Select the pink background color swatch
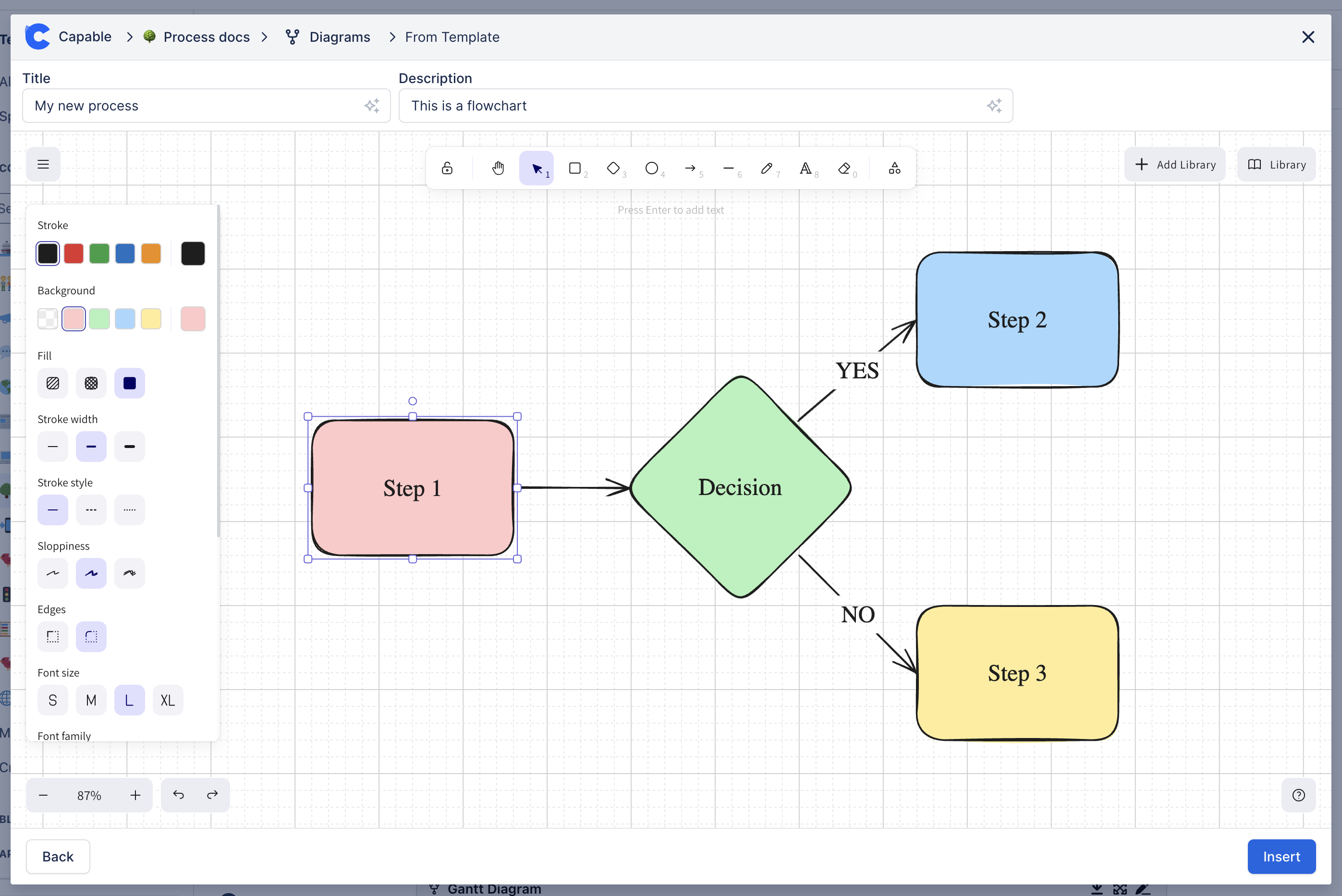The height and width of the screenshot is (896, 1342). (74, 318)
